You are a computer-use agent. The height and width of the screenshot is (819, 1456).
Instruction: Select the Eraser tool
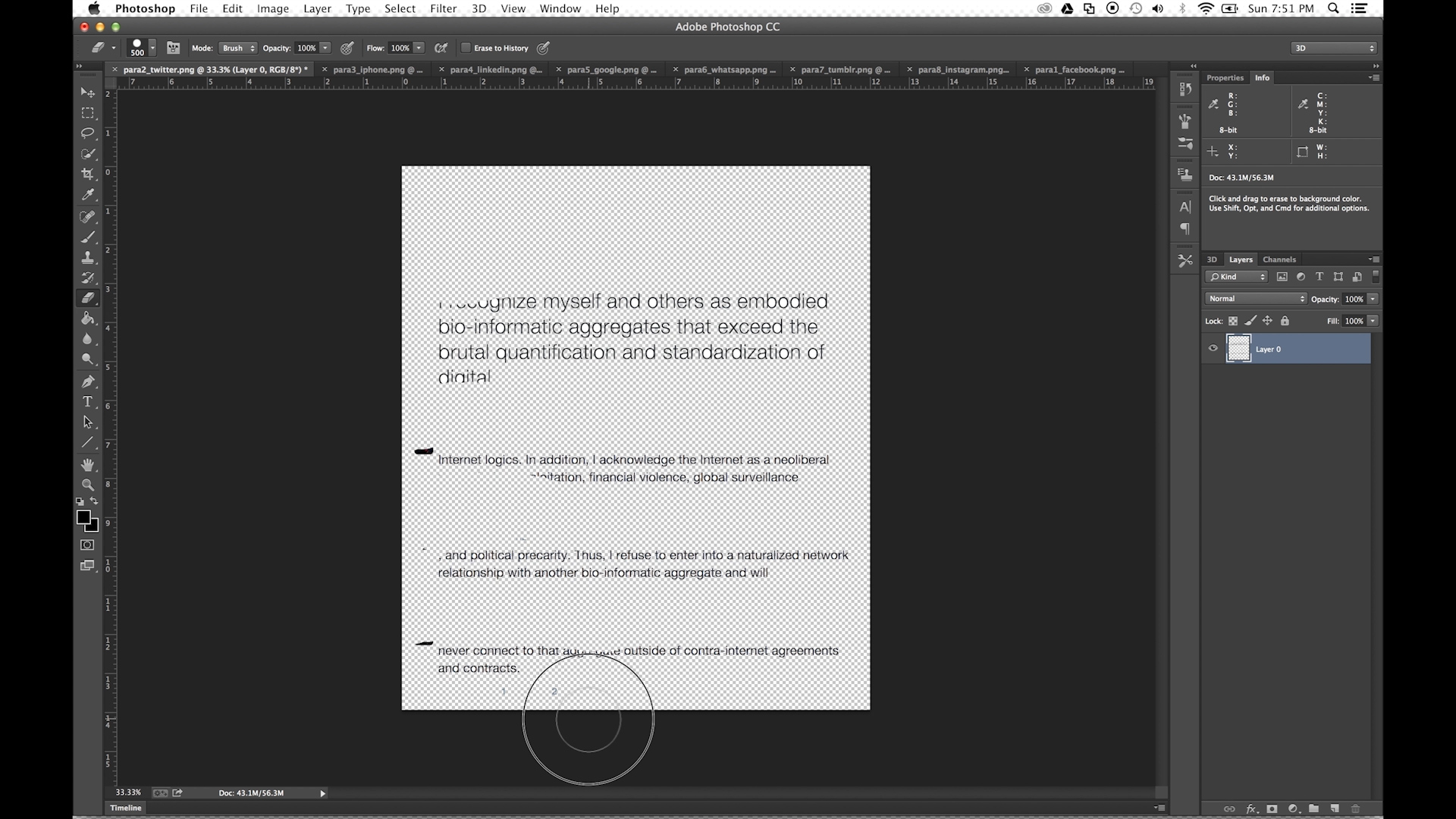90,298
